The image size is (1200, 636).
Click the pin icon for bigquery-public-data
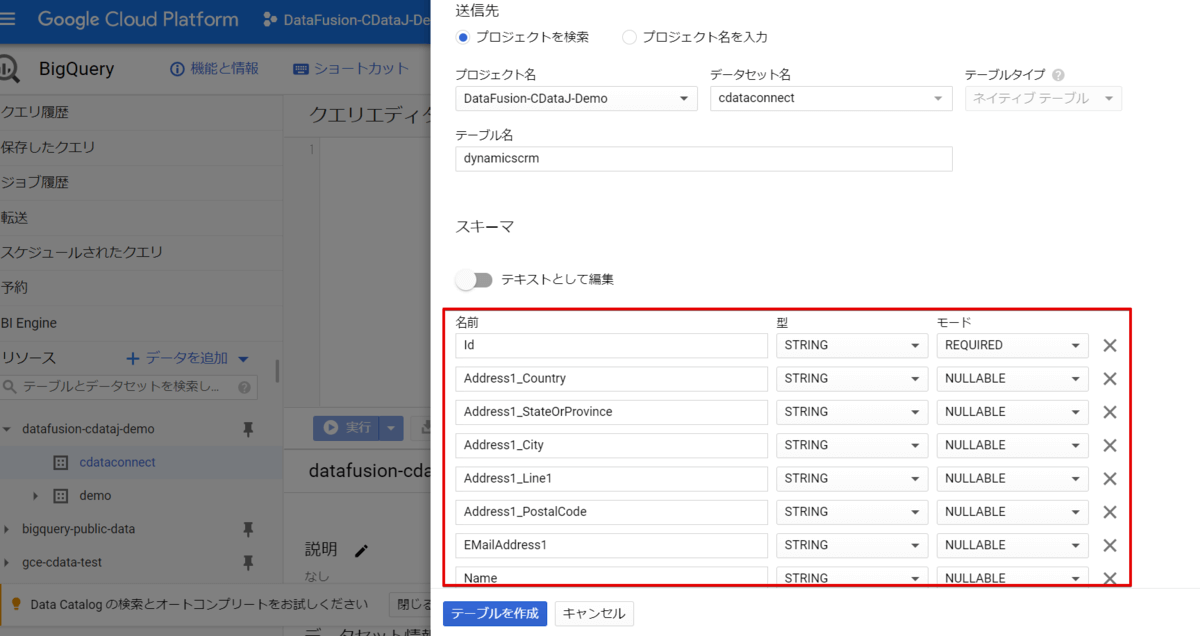[248, 529]
